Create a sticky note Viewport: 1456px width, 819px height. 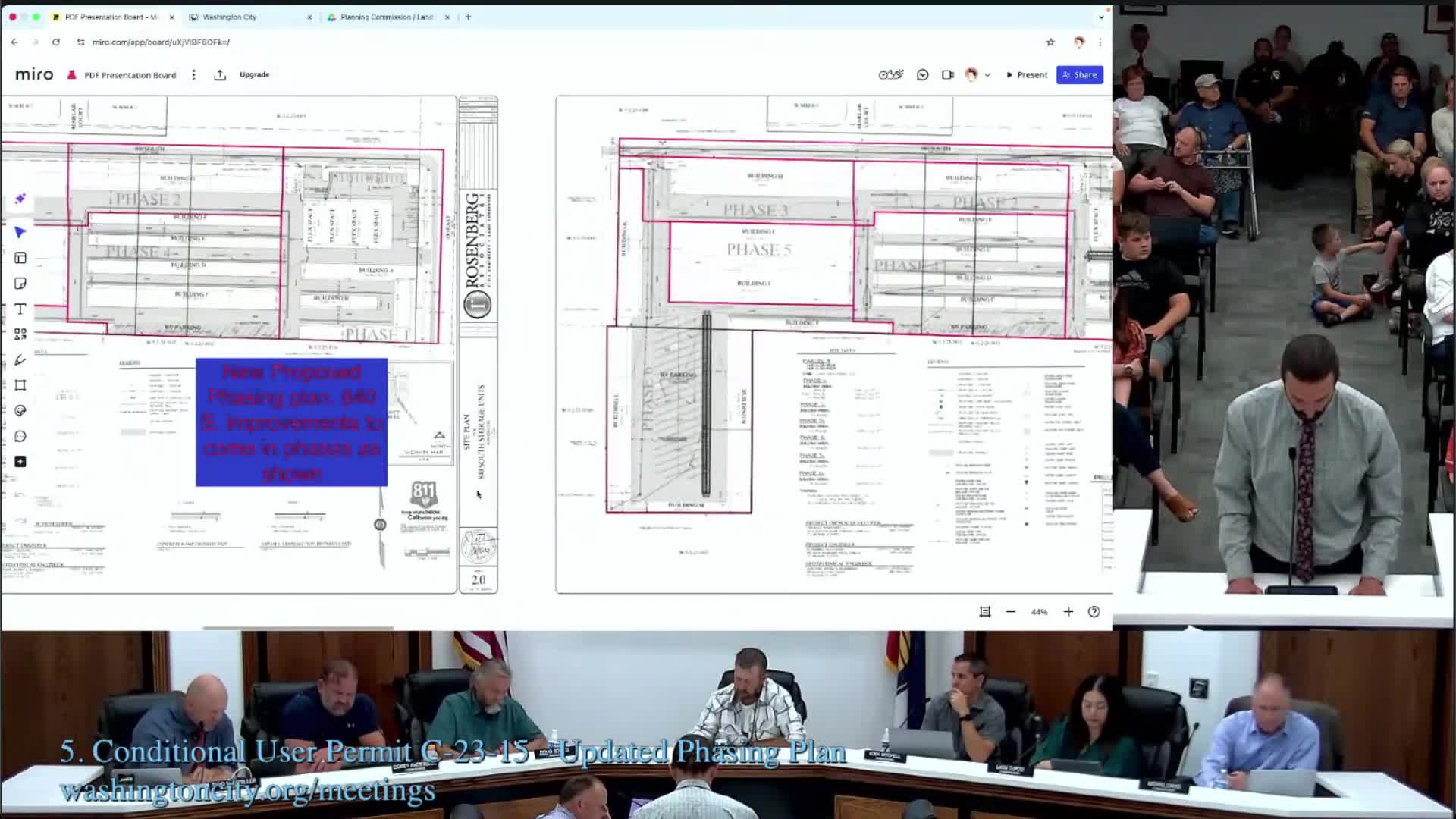(20, 283)
